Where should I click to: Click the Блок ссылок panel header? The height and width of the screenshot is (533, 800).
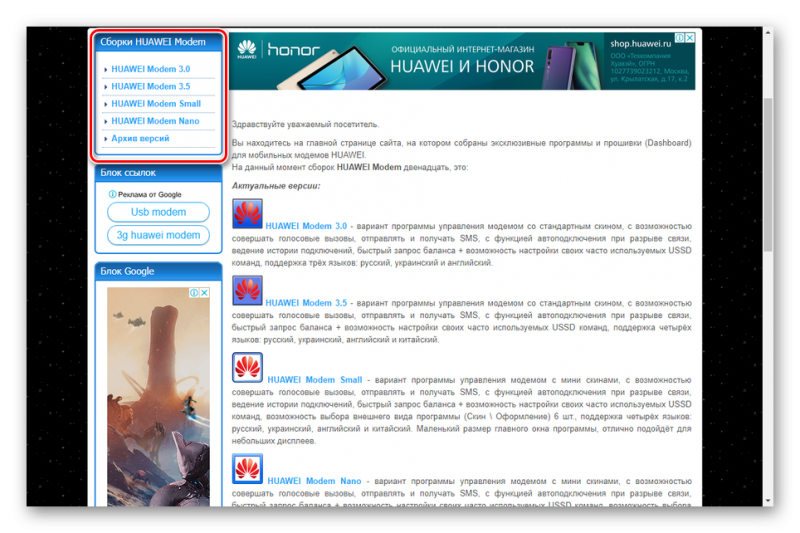(158, 173)
